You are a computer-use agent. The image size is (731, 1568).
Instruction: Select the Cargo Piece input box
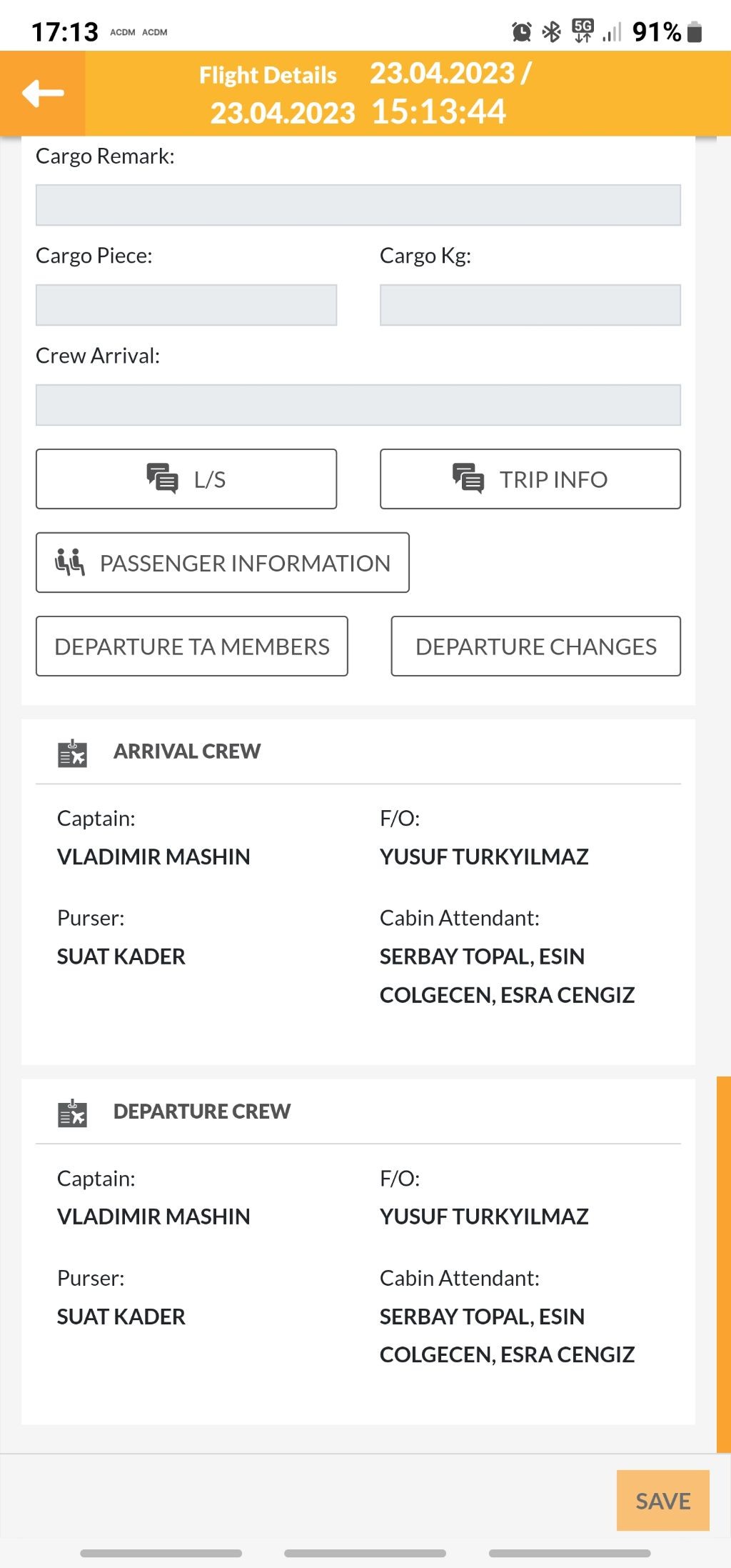pos(186,305)
